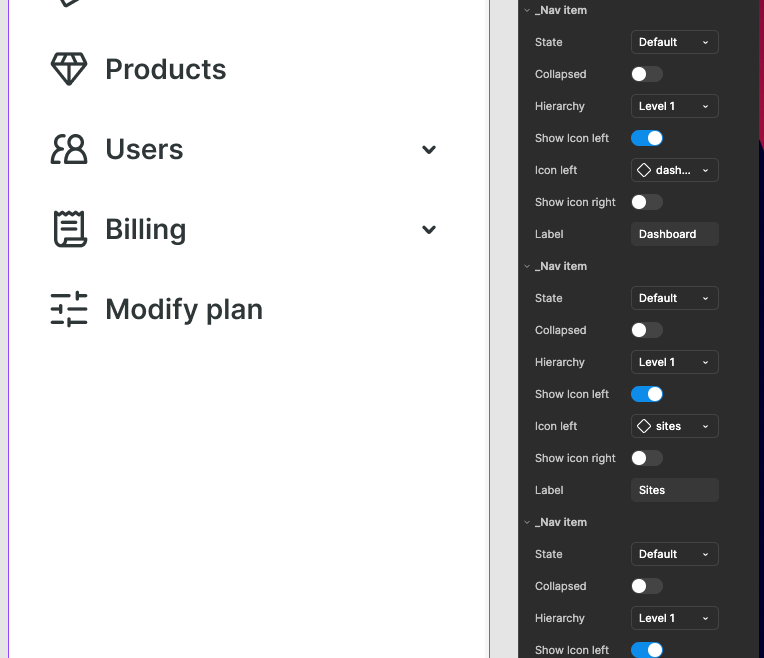This screenshot has width=764, height=658.
Task: Enable Show icon right for Sites item
Action: pos(647,458)
